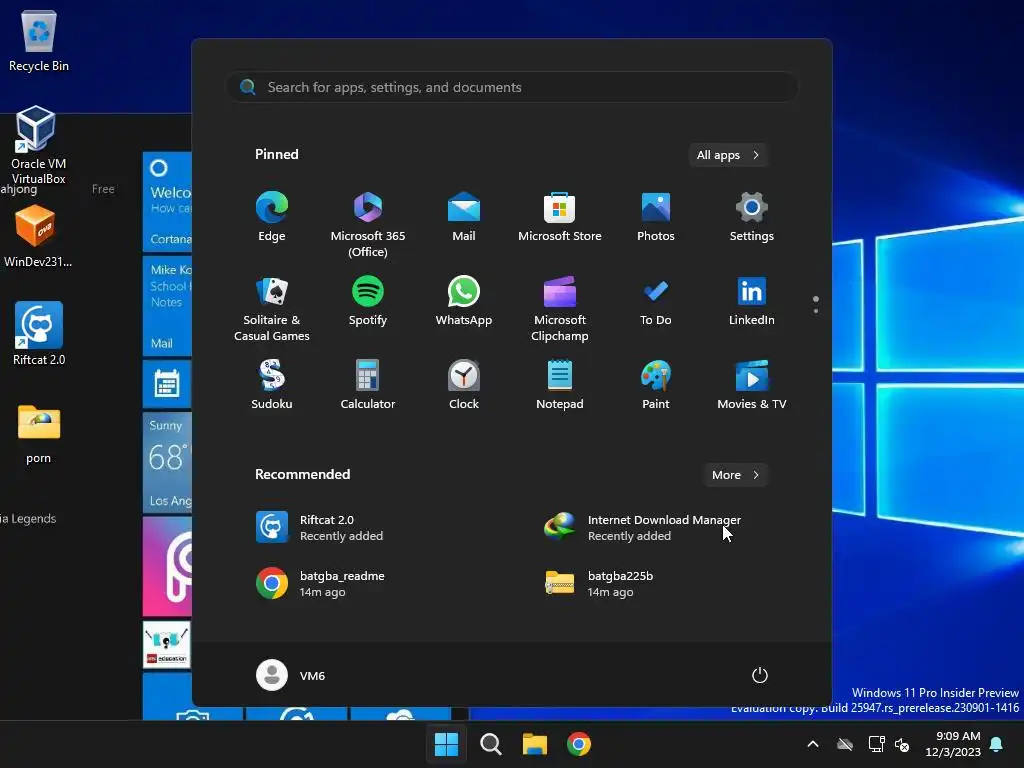
Task: Open the clock showing 9:09 AM
Action: click(953, 744)
